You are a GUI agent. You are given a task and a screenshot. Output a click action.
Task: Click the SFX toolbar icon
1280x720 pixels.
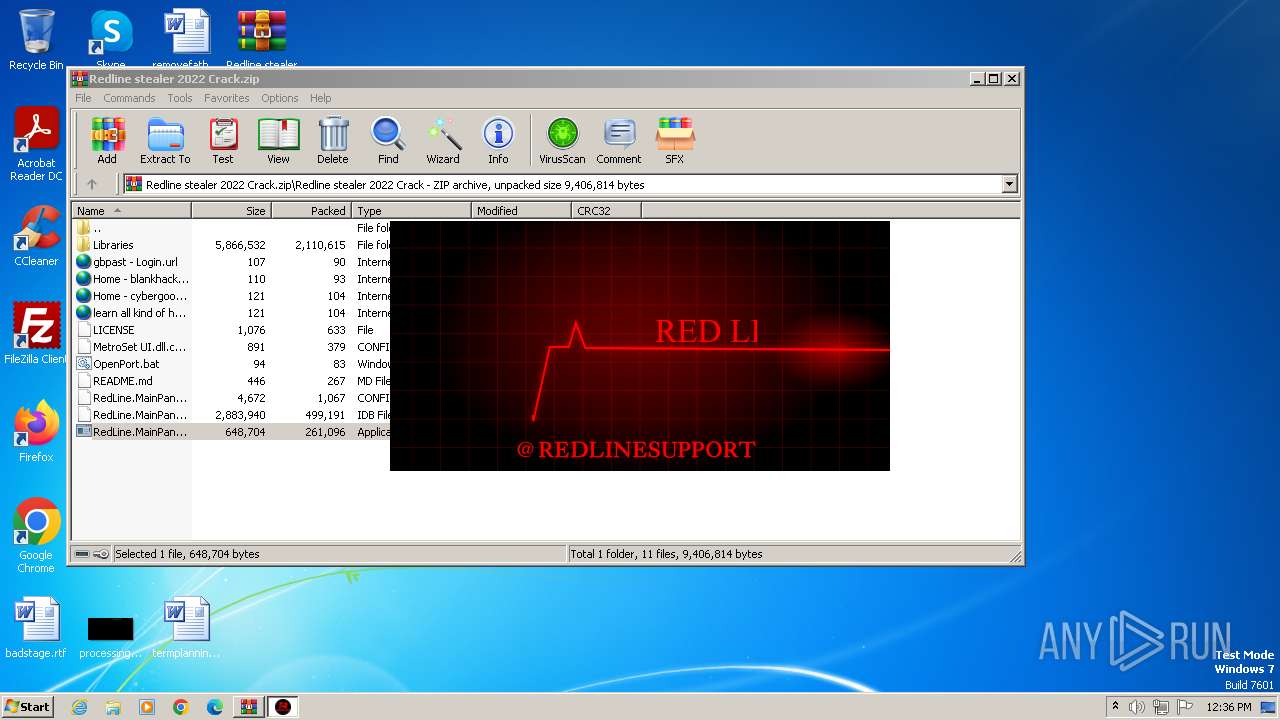tap(675, 140)
